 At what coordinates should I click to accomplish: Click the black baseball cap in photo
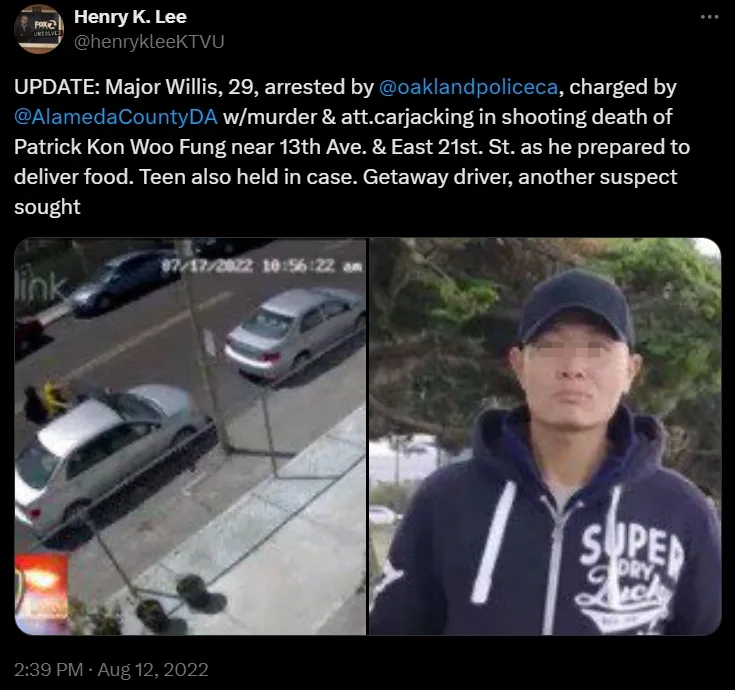click(577, 307)
